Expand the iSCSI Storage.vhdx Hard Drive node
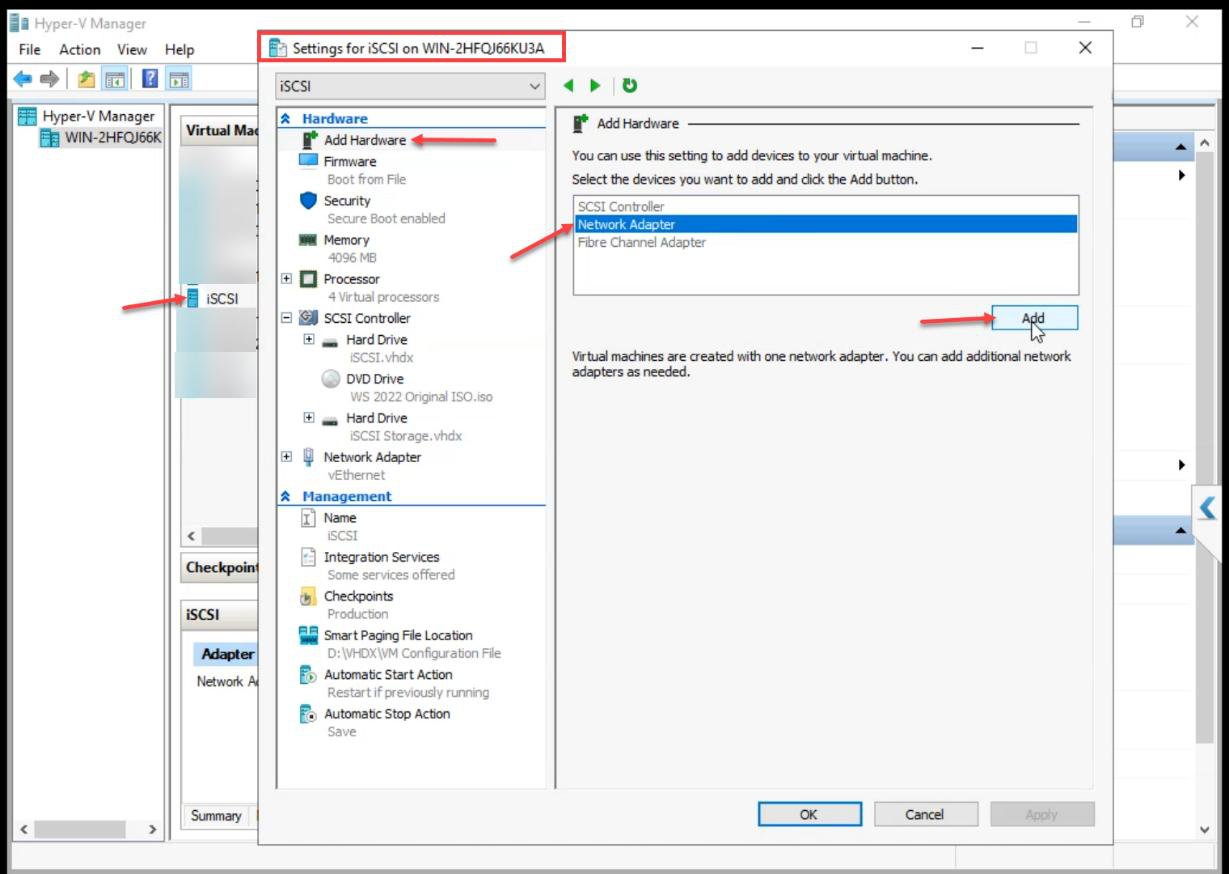The width and height of the screenshot is (1229, 874). (309, 418)
